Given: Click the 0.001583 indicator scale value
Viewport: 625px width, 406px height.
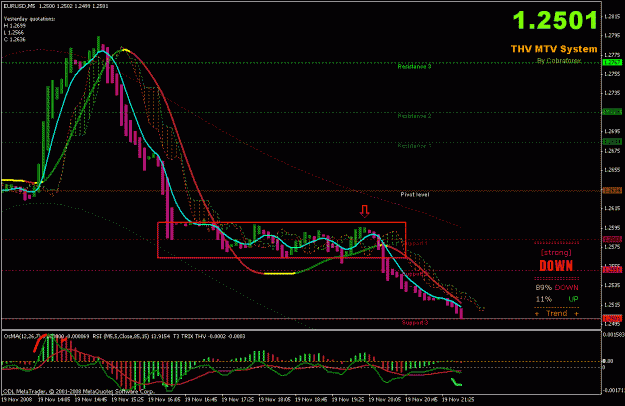Looking at the screenshot, I should click(614, 335).
